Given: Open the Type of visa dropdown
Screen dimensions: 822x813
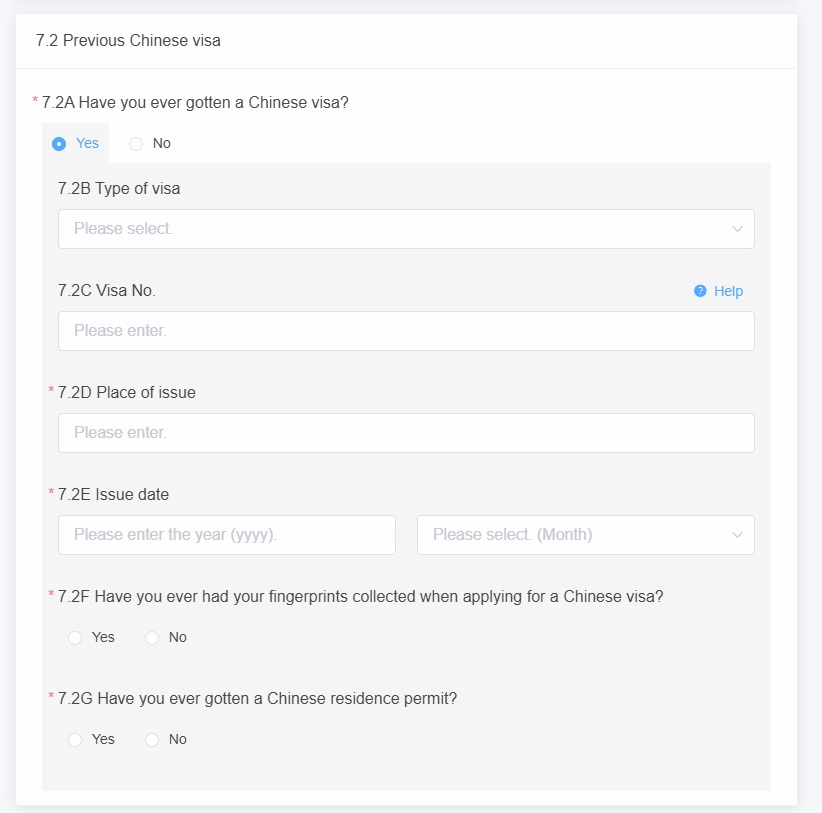Looking at the screenshot, I should [406, 229].
